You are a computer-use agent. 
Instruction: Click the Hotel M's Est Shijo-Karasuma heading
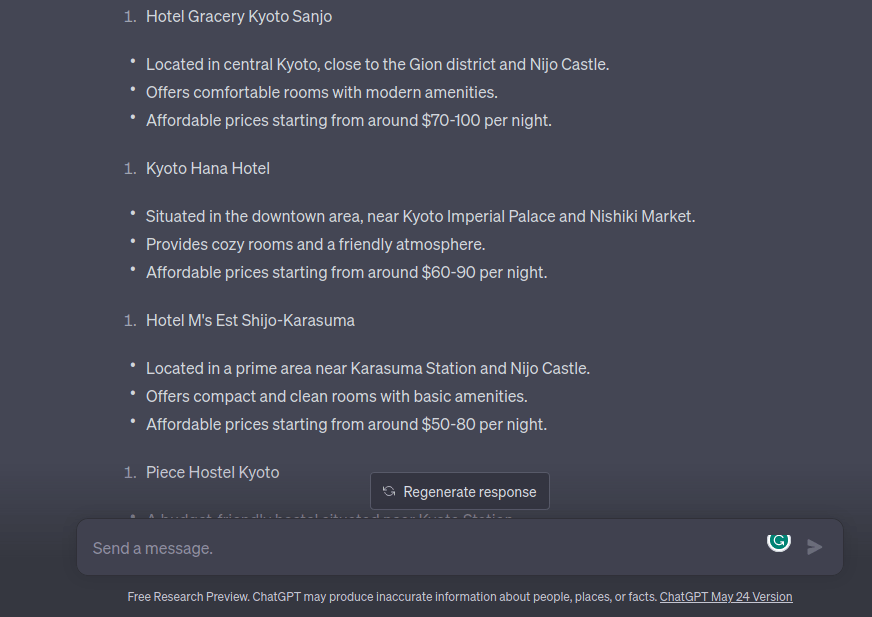coord(250,320)
